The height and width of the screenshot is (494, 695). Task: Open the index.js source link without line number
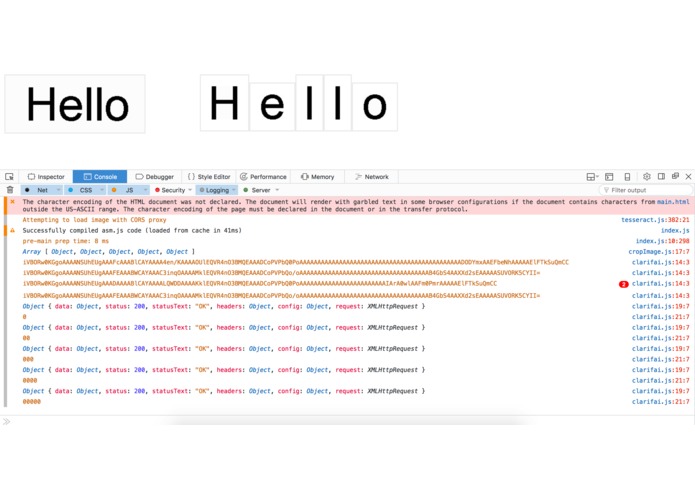(x=675, y=230)
